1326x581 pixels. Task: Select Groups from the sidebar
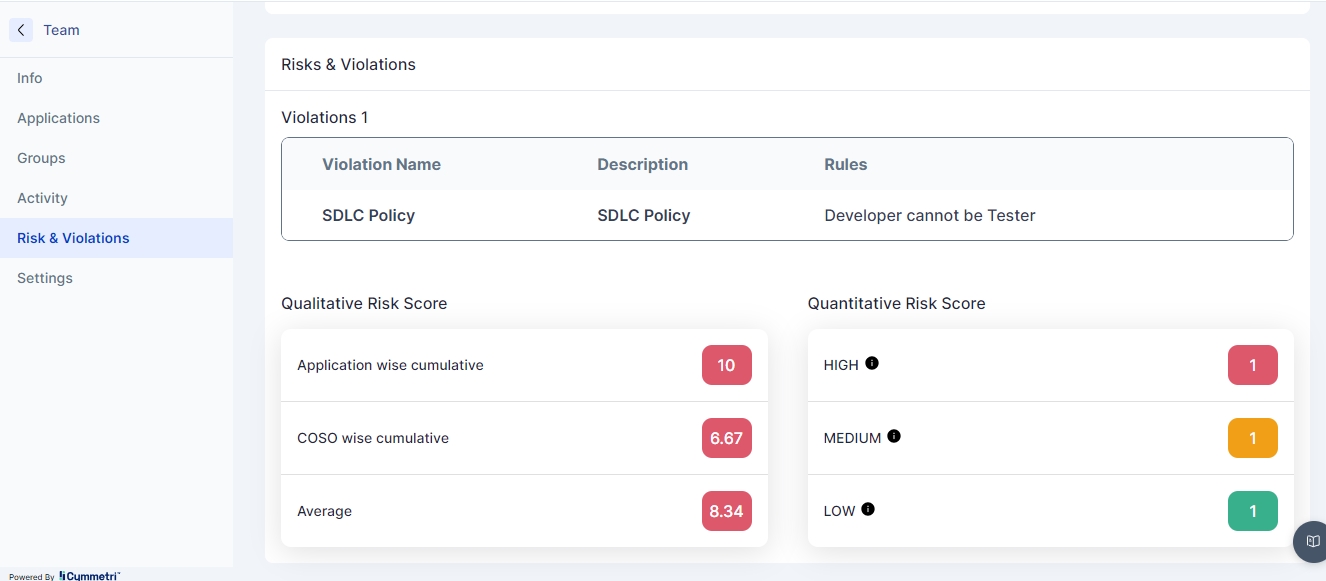41,158
